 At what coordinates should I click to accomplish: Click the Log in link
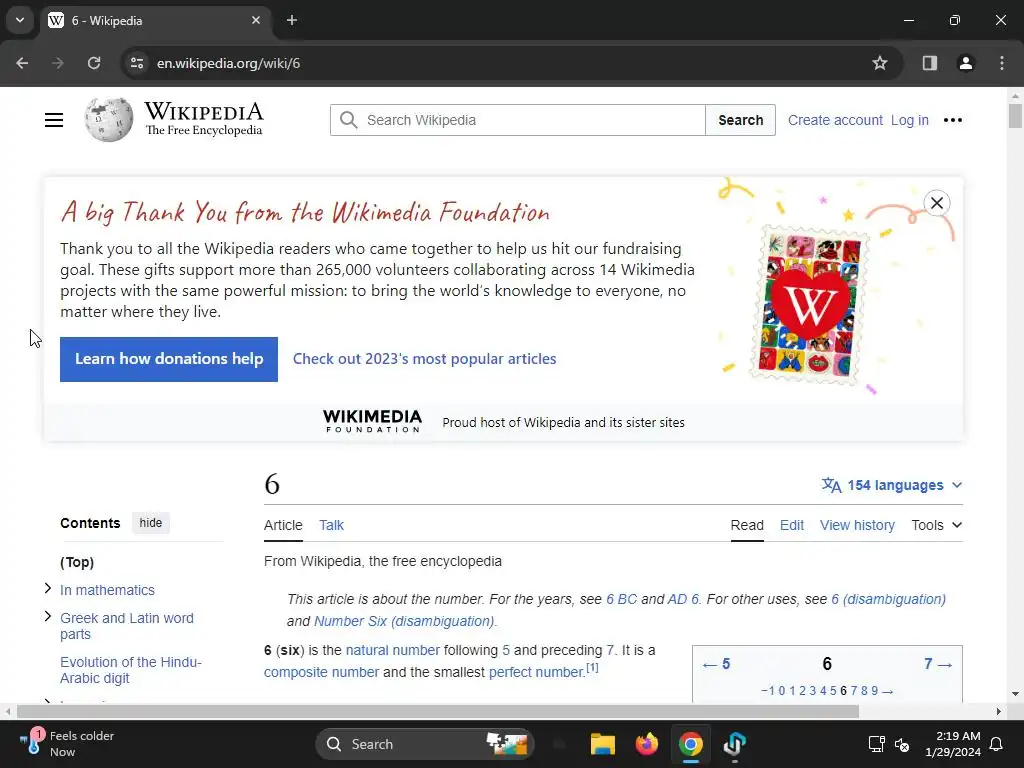pos(909,120)
